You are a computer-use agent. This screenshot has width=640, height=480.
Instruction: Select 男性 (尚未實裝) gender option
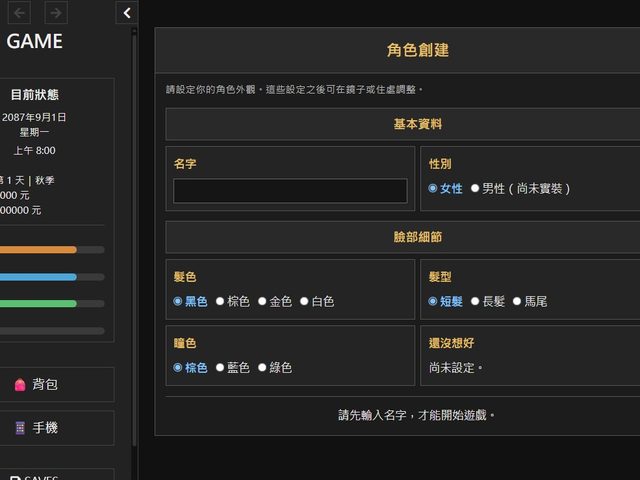[520, 189]
